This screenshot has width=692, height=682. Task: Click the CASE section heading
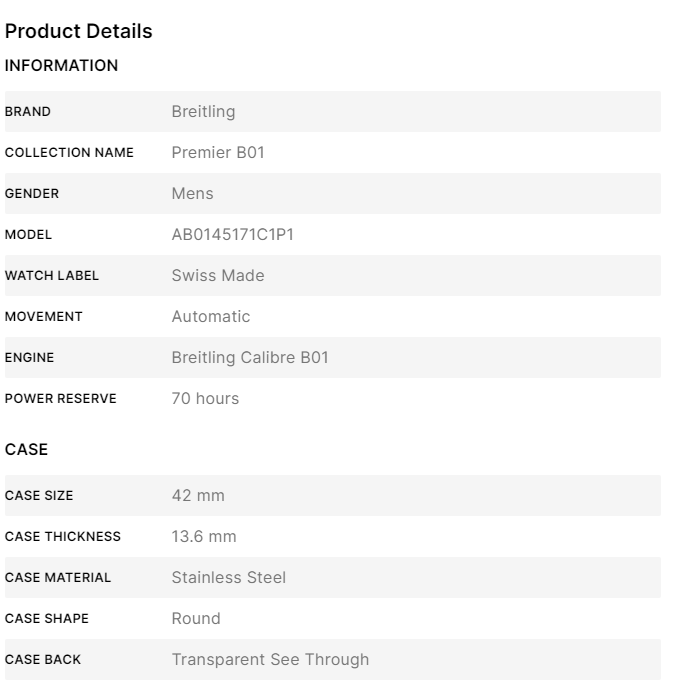pos(27,450)
